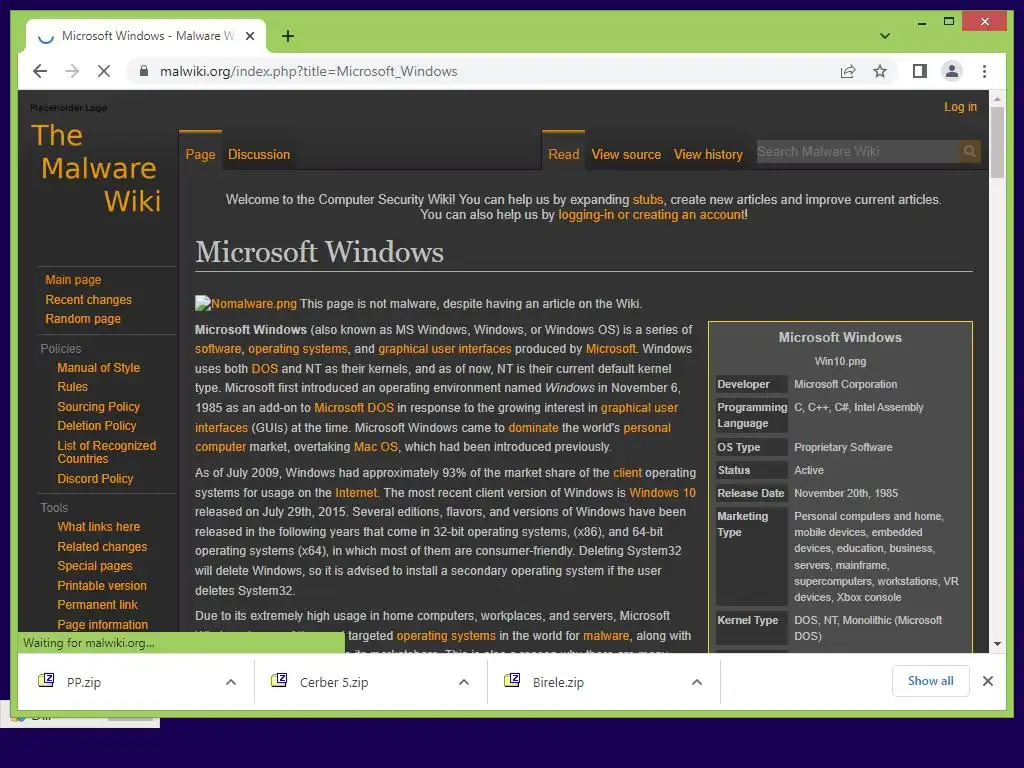Open Special pages

(x=95, y=566)
